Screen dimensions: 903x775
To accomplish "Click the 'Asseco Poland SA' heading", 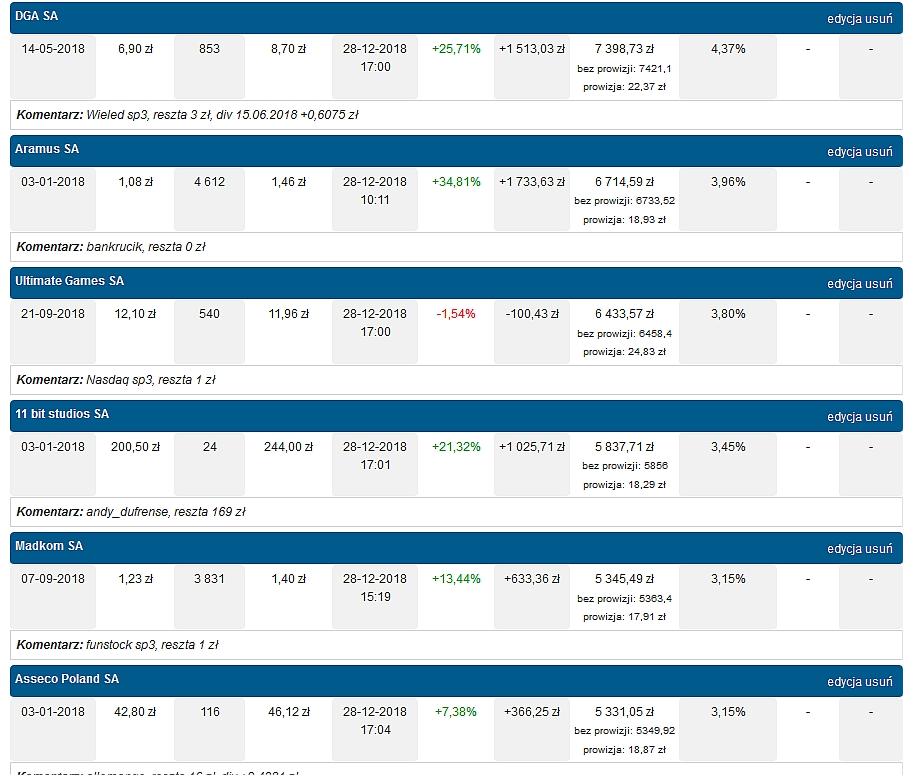I will 67,679.
